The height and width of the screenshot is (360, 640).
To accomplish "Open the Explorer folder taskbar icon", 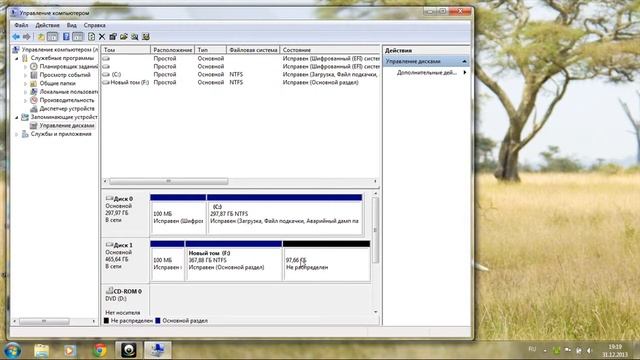I will click(41, 350).
